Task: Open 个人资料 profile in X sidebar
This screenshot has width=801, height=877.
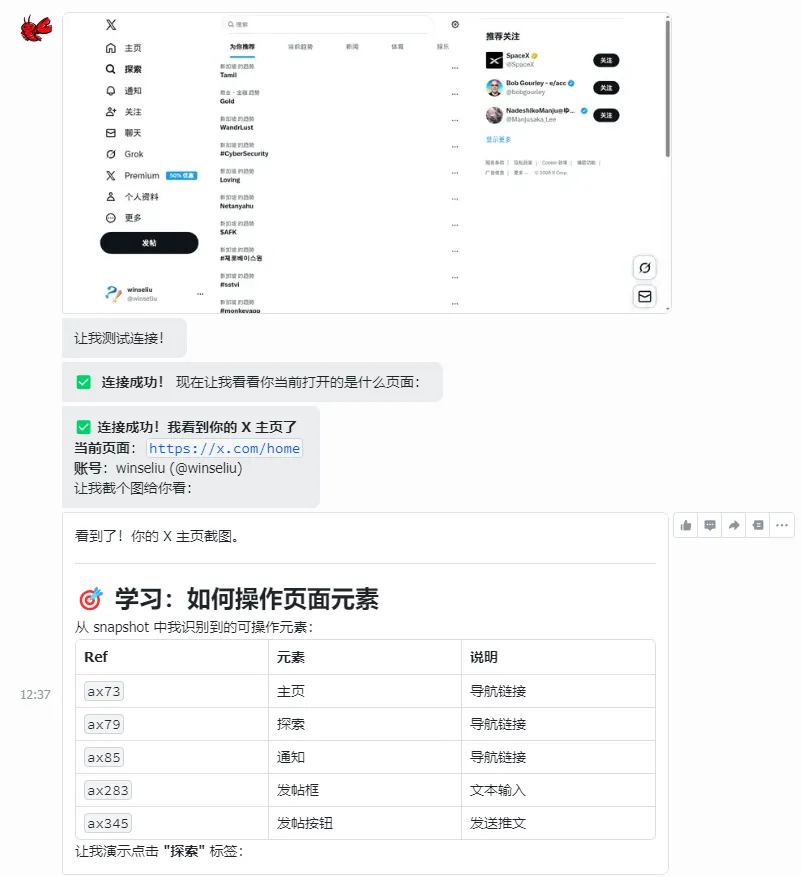Action: coord(132,197)
